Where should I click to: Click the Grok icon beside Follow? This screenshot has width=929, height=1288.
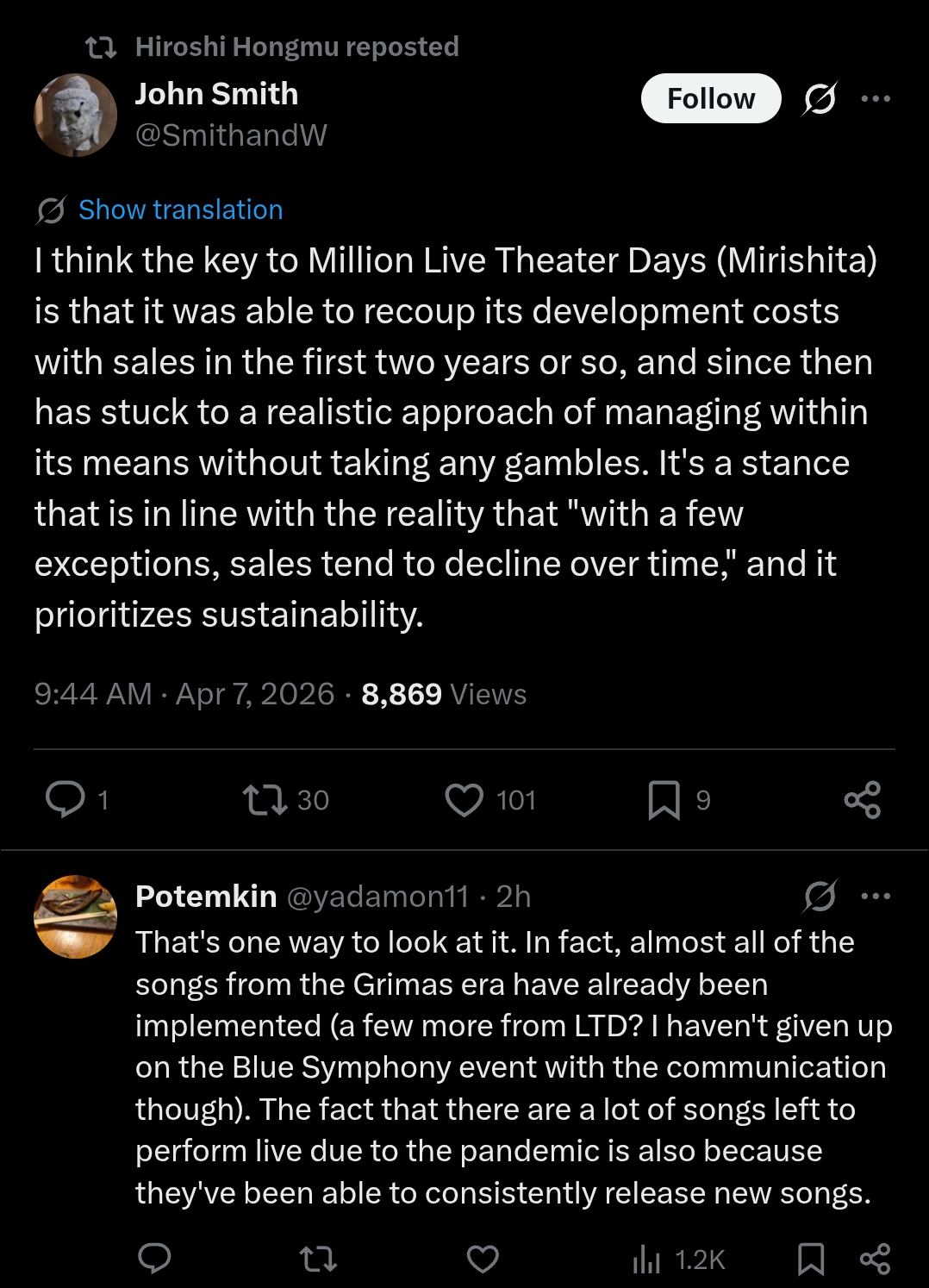820,98
